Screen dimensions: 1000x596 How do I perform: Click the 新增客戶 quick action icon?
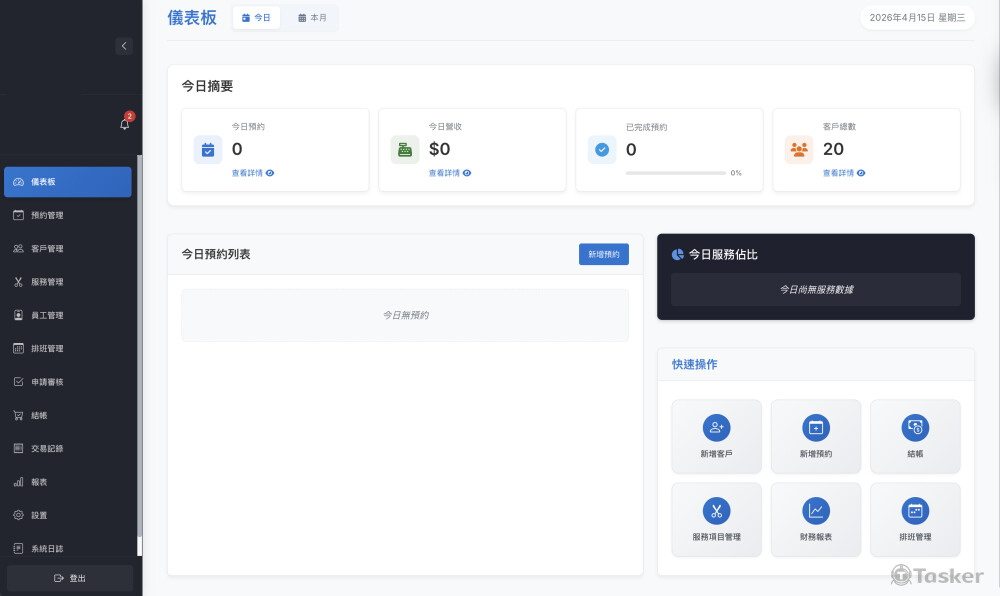point(716,428)
